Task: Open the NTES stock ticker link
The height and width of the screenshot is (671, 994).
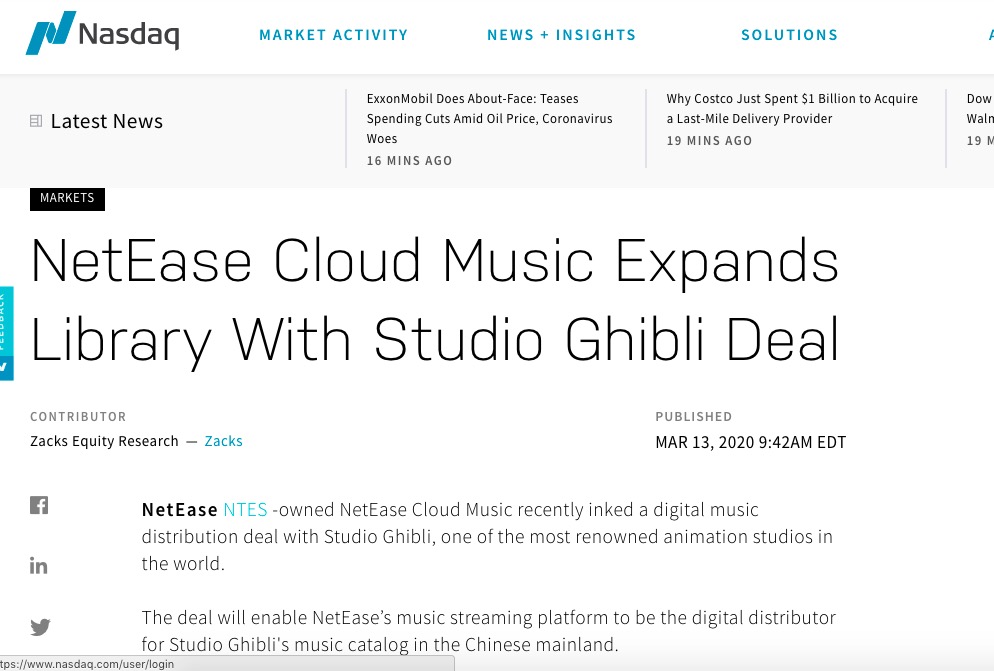Action: click(245, 510)
